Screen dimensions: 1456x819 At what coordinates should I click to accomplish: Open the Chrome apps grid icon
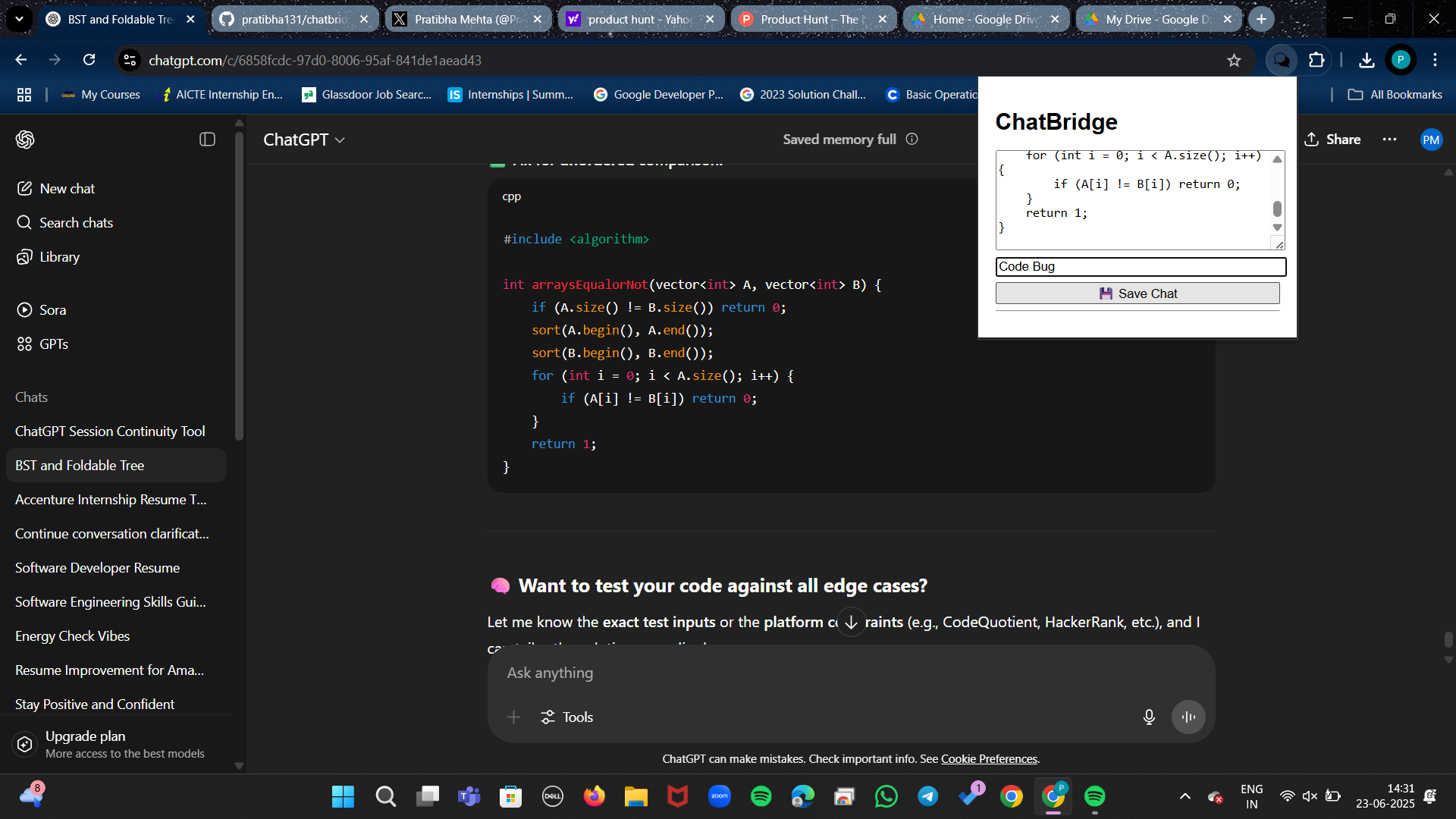24,95
